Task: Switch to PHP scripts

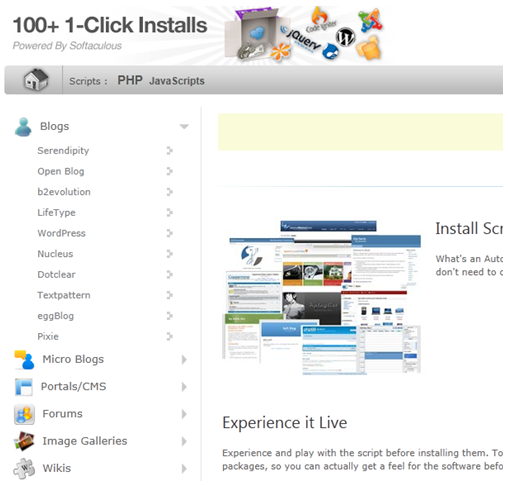Action: pyautogui.click(x=130, y=81)
